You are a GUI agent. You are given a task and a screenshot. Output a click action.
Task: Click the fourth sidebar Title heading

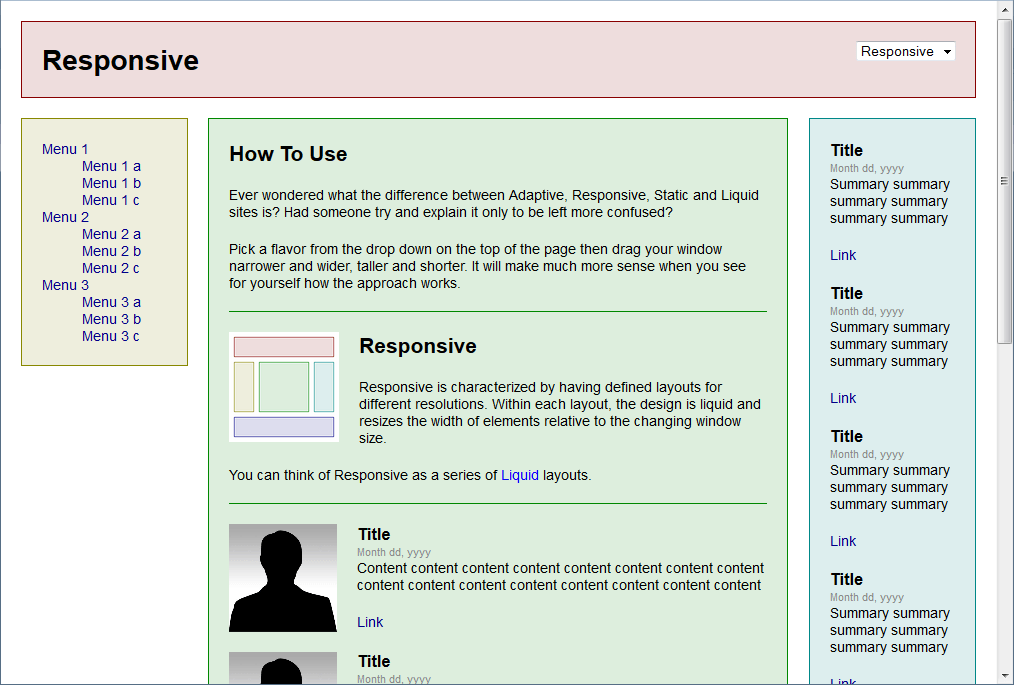[847, 579]
